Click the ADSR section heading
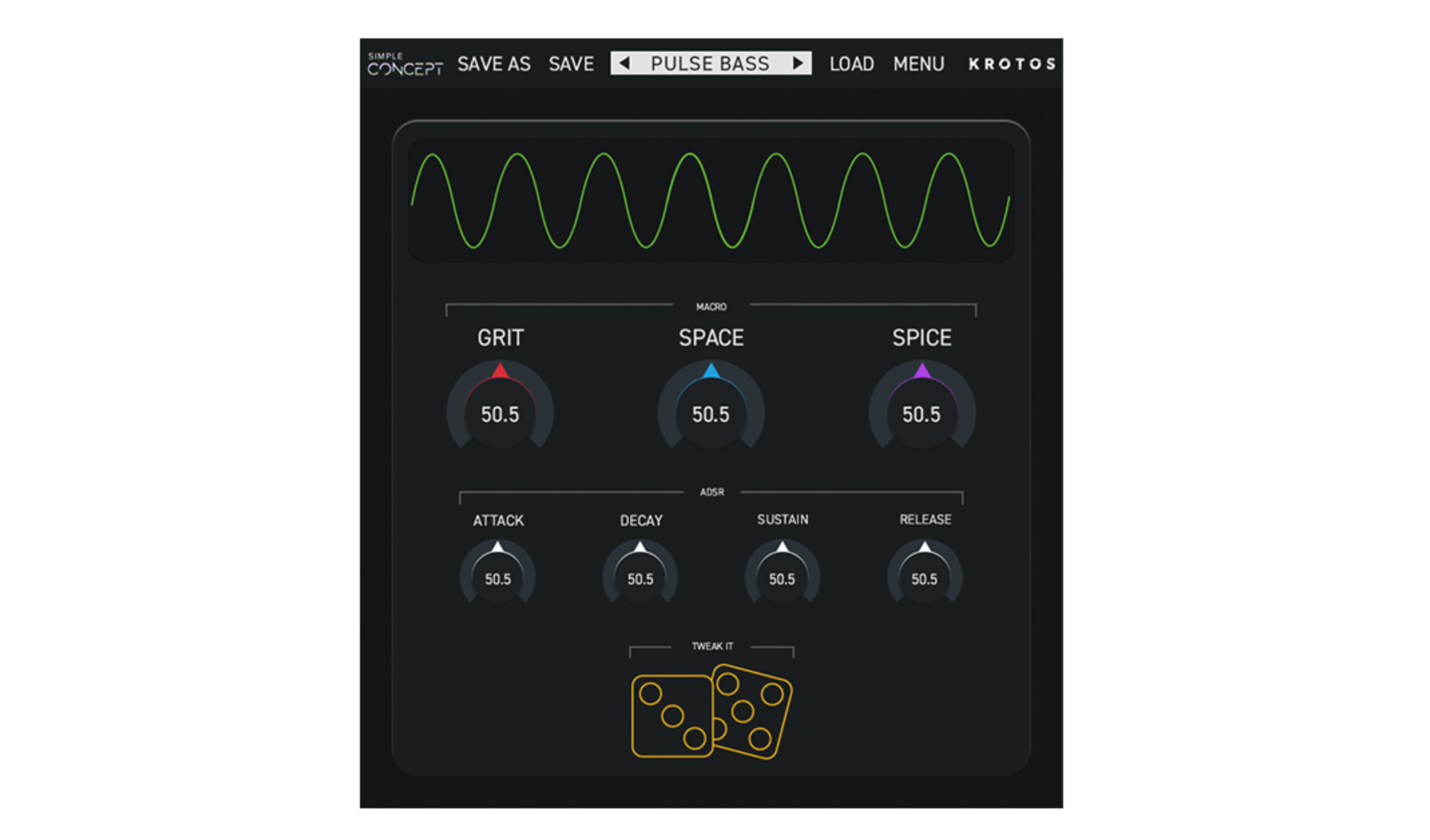This screenshot has width=1430, height=840. [712, 492]
